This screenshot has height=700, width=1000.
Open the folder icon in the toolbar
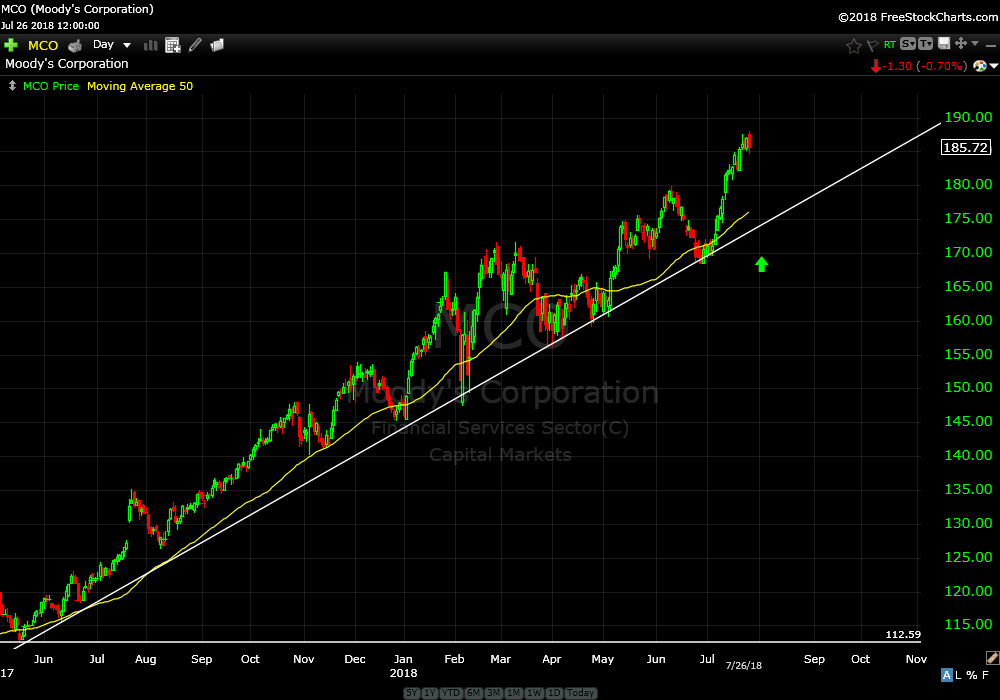217,45
